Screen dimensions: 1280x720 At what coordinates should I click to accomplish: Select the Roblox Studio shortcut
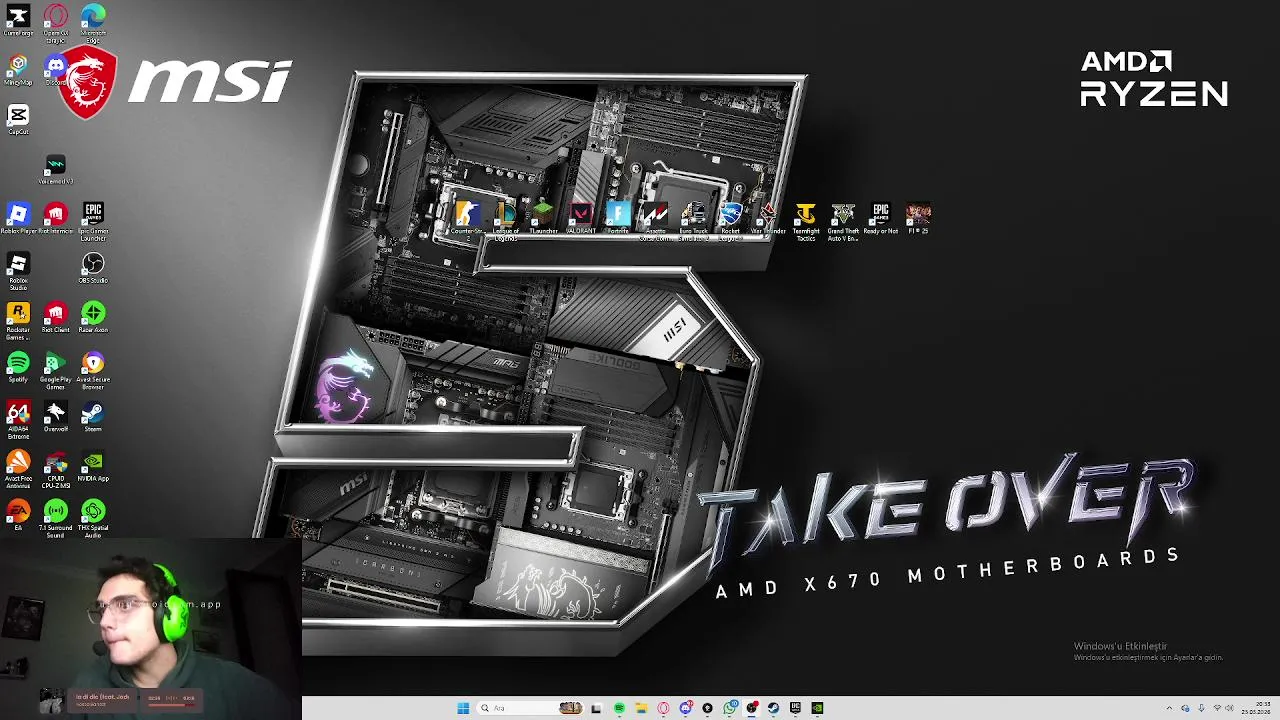[18, 271]
